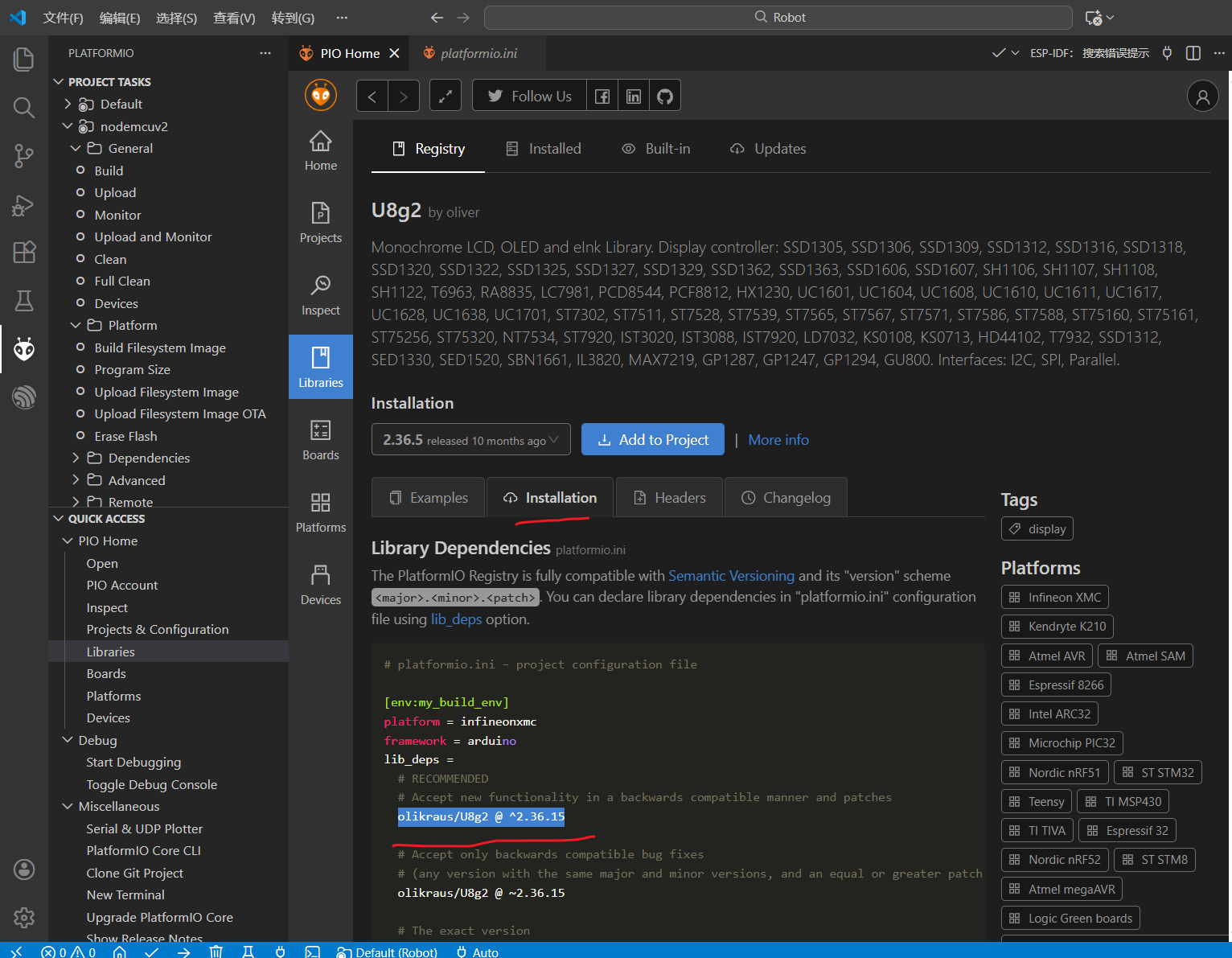Open PlatformIO GitHub page icon
Screen dimensions: 1232x958
point(665,97)
